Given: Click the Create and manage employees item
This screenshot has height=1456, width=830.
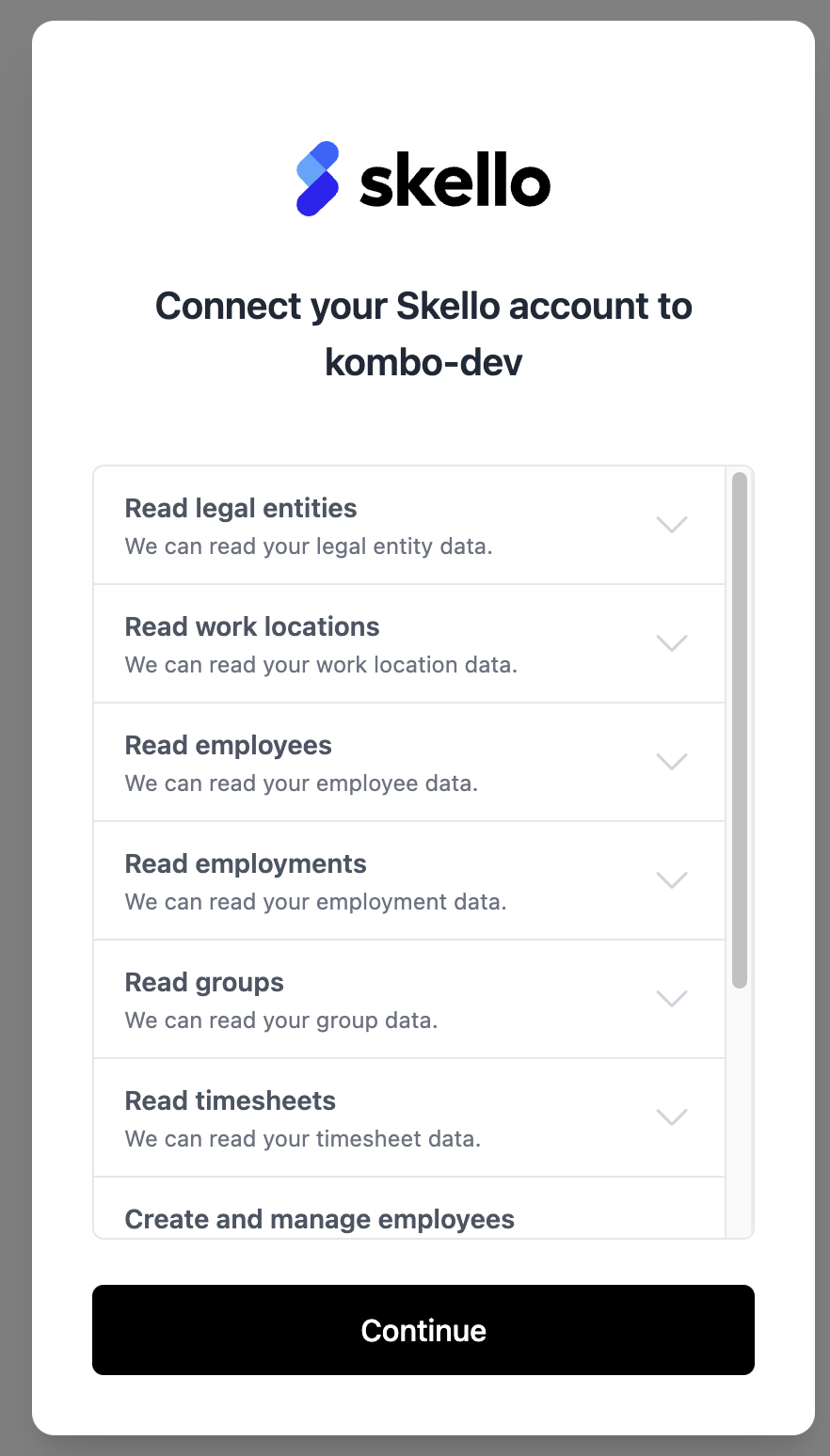Looking at the screenshot, I should tap(320, 1219).
